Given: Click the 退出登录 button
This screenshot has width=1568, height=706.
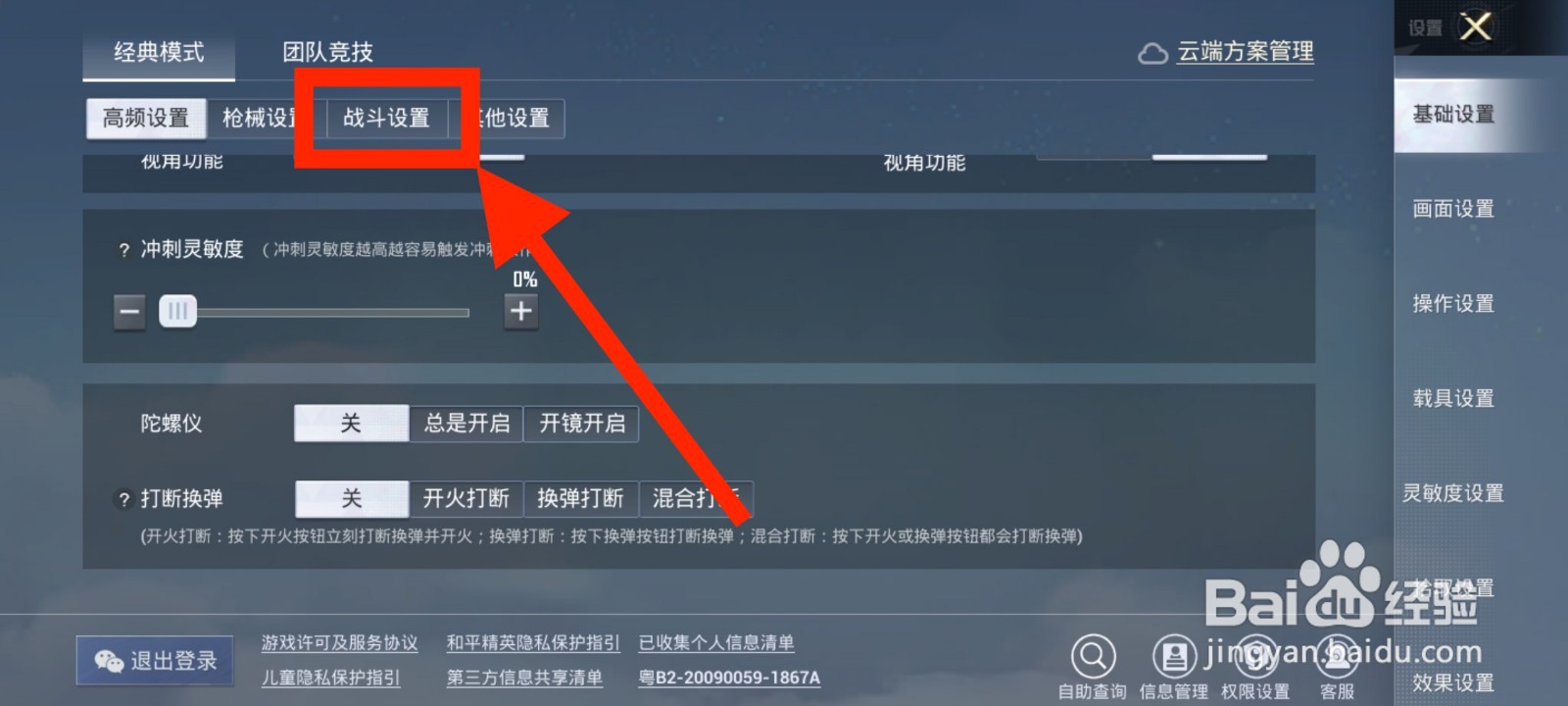Looking at the screenshot, I should click(x=155, y=661).
